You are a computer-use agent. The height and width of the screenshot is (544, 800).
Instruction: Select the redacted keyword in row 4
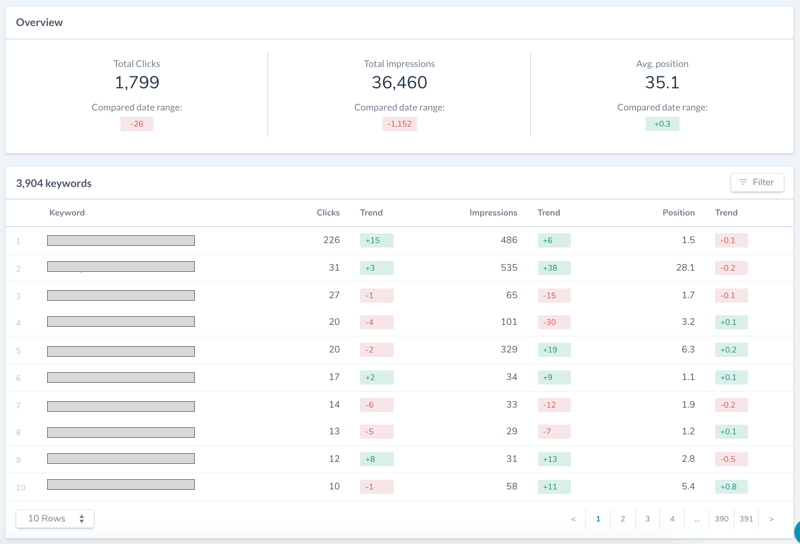(x=121, y=322)
